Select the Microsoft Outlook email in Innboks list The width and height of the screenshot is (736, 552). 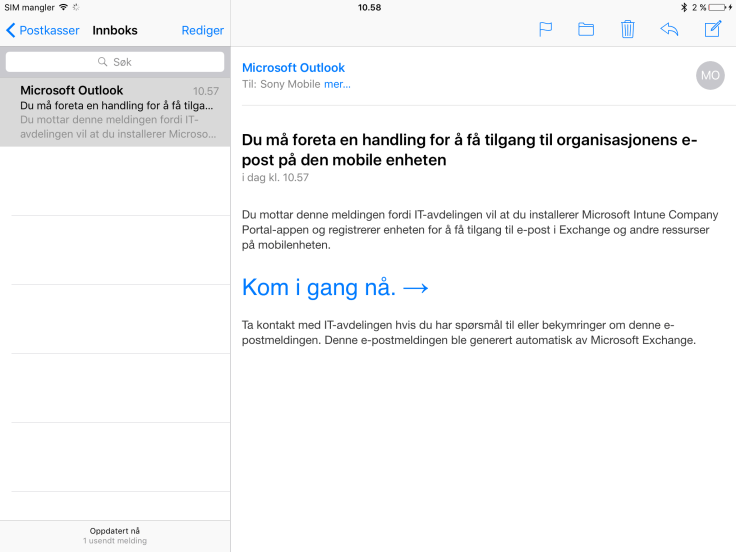pos(115,112)
